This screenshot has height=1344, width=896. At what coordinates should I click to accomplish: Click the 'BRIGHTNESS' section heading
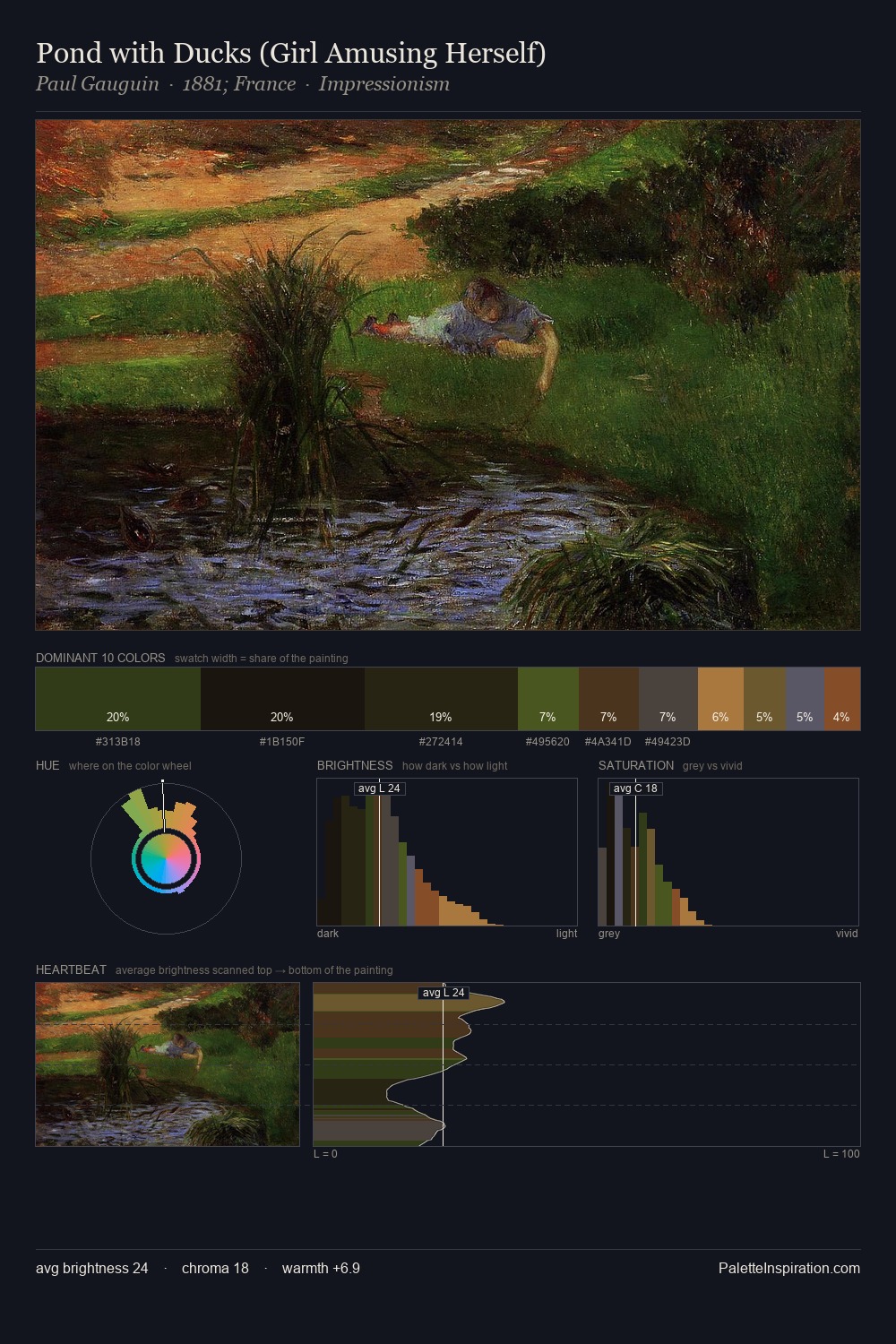pyautogui.click(x=355, y=765)
